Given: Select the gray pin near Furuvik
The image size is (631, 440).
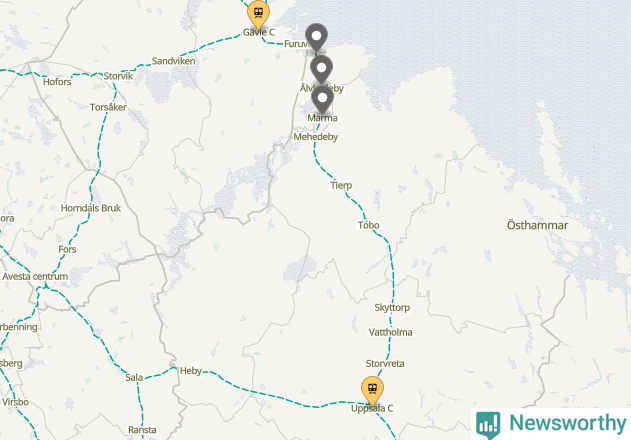Looking at the screenshot, I should click(x=316, y=37).
